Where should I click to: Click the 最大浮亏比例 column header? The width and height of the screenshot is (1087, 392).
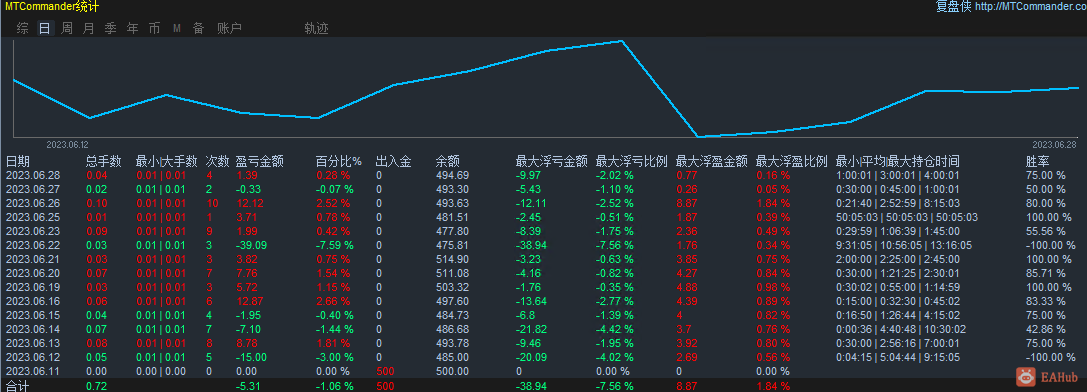(632, 161)
